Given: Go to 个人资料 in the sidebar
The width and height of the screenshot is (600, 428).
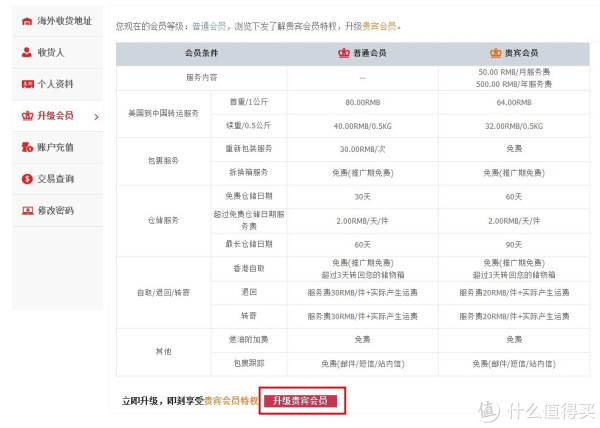Looking at the screenshot, I should pyautogui.click(x=57, y=84).
